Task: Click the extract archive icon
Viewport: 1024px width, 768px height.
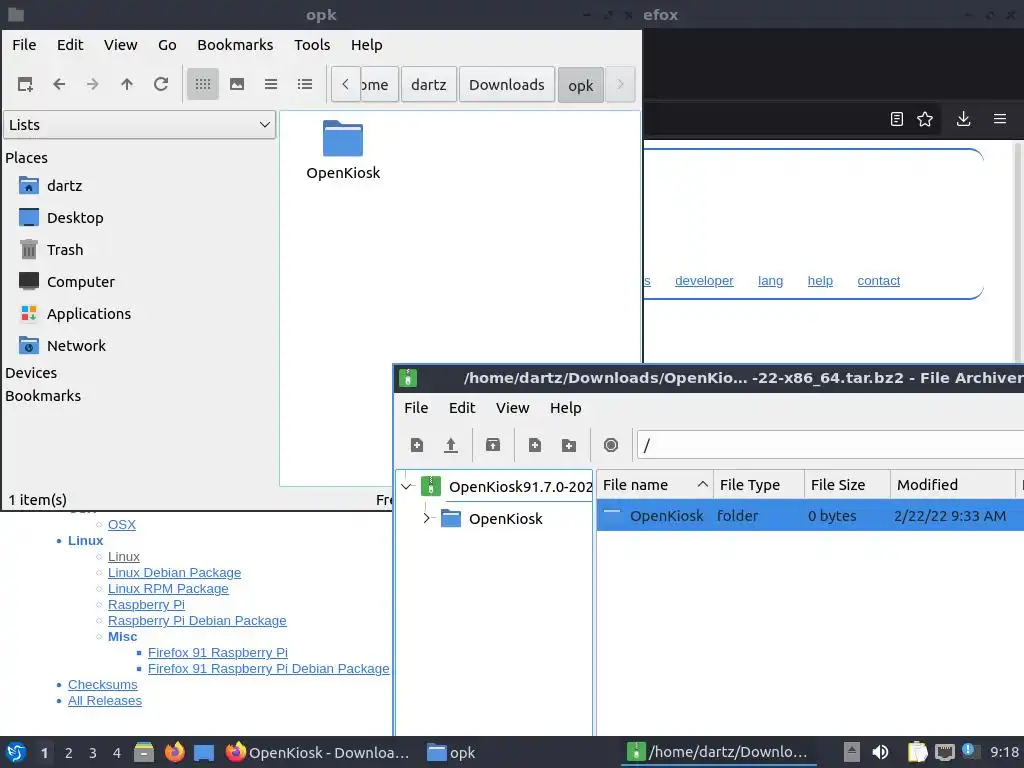Action: pyautogui.click(x=493, y=445)
